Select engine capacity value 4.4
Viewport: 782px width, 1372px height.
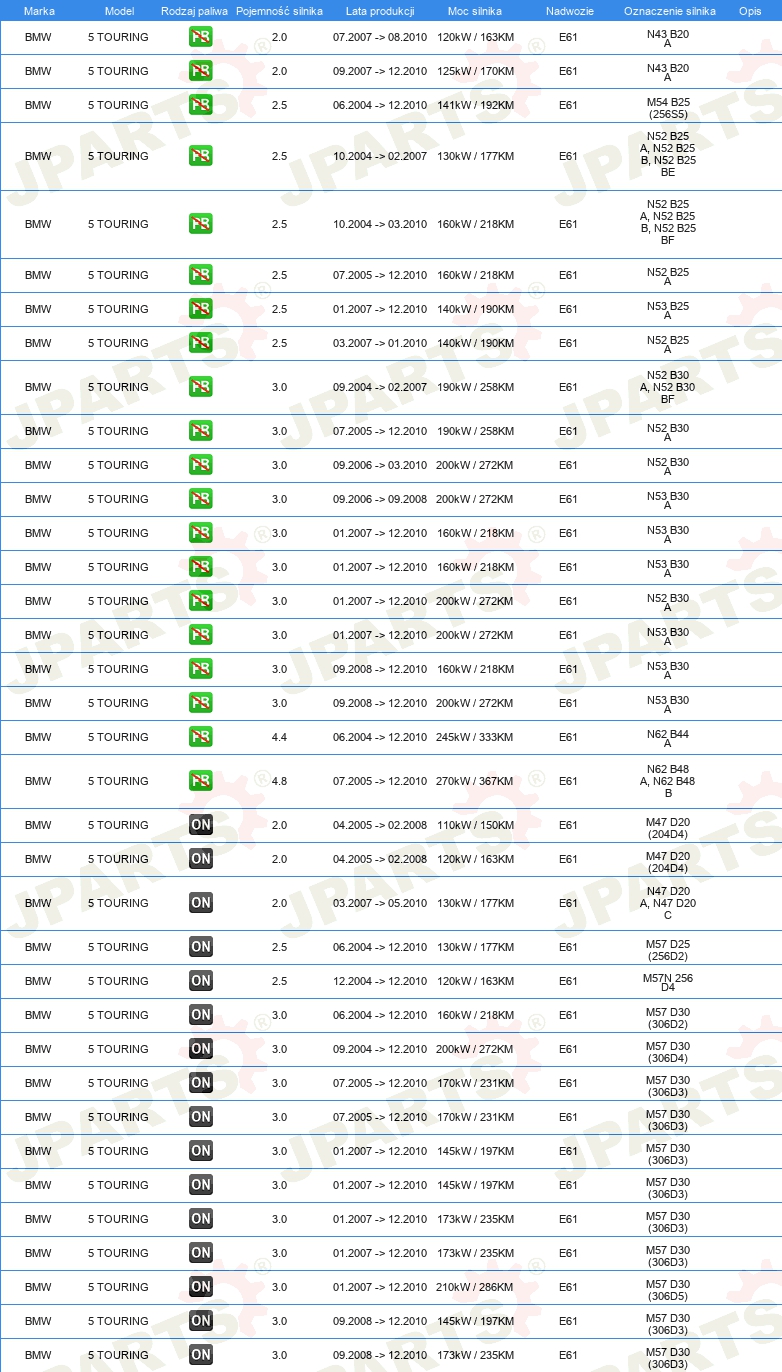click(279, 737)
